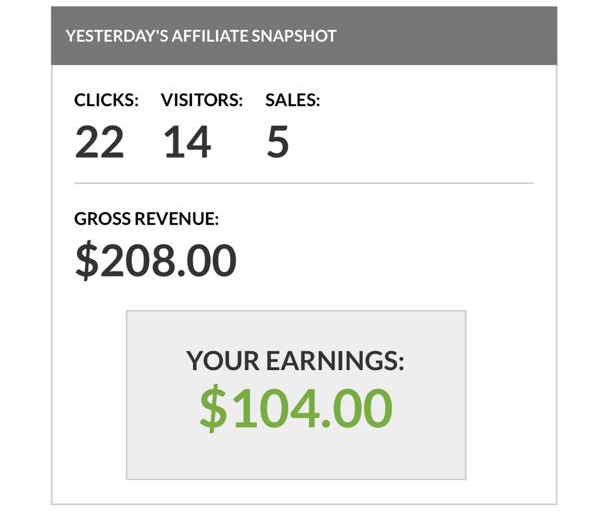The height and width of the screenshot is (513, 608).
Task: Click the horizontal divider below the stats
Action: 304,183
